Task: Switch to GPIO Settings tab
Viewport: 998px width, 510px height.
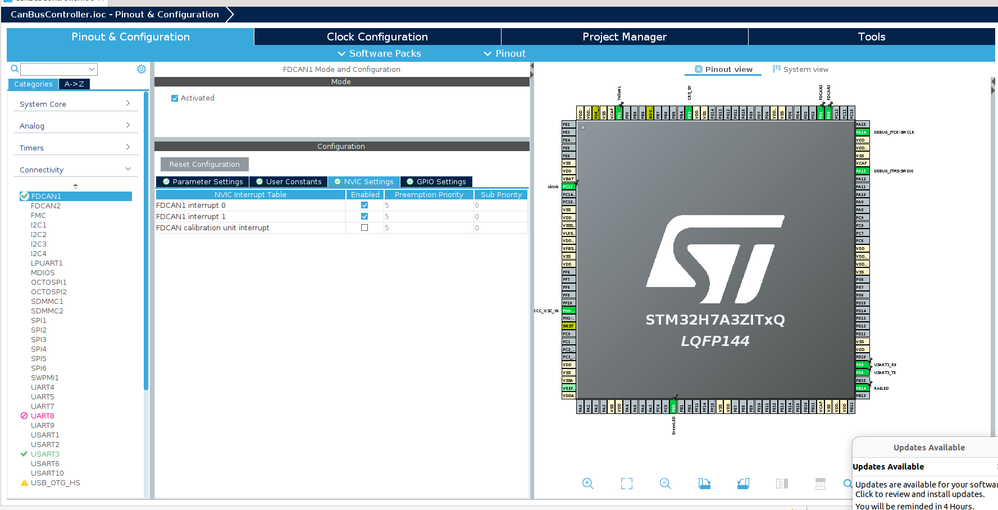Action: coord(437,181)
